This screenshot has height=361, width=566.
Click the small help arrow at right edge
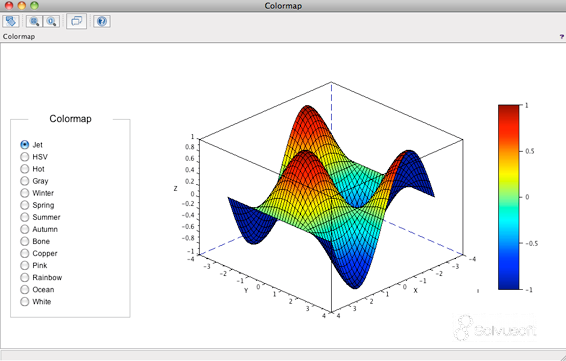click(562, 36)
